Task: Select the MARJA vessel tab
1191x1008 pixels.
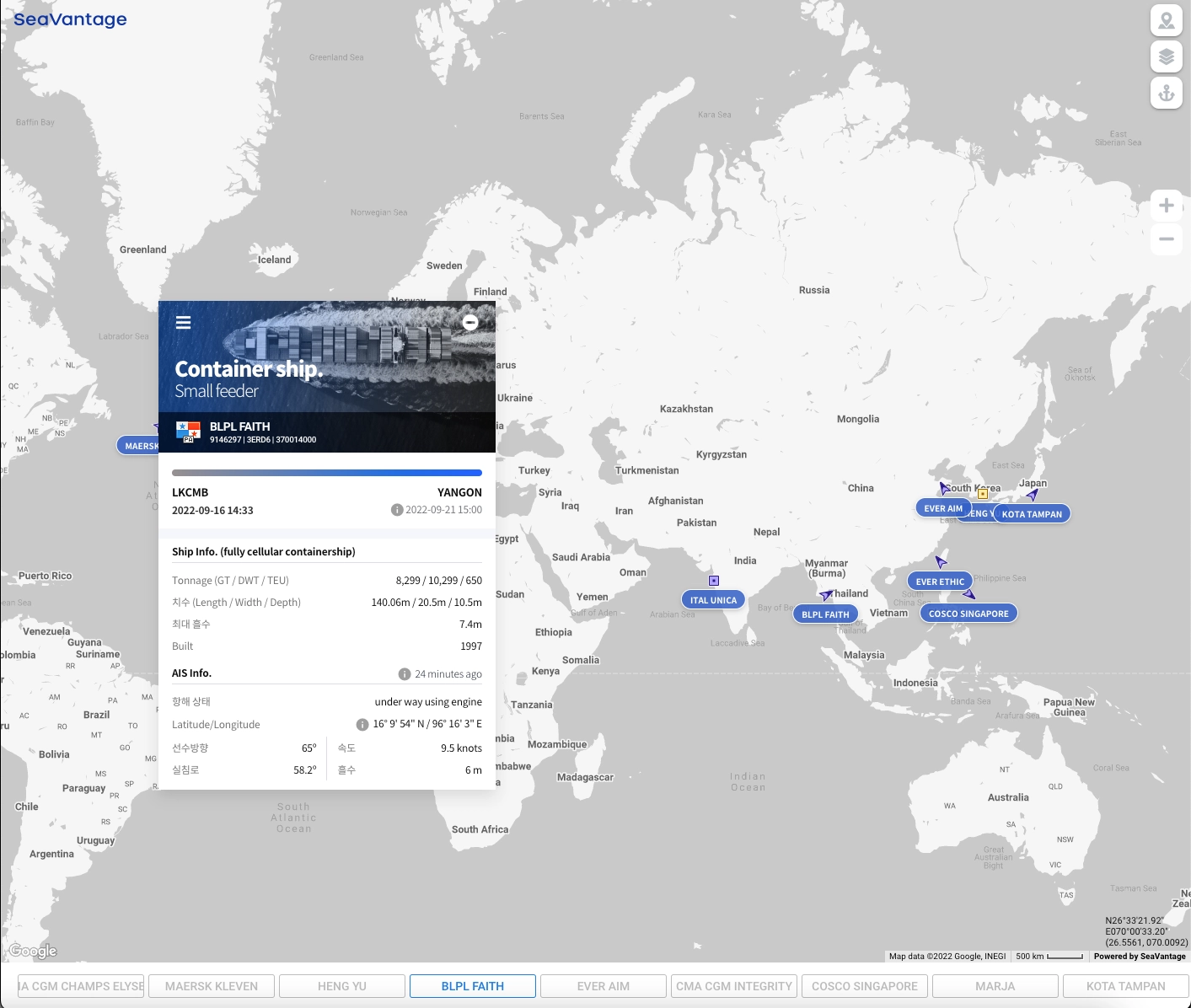Action: (x=995, y=986)
